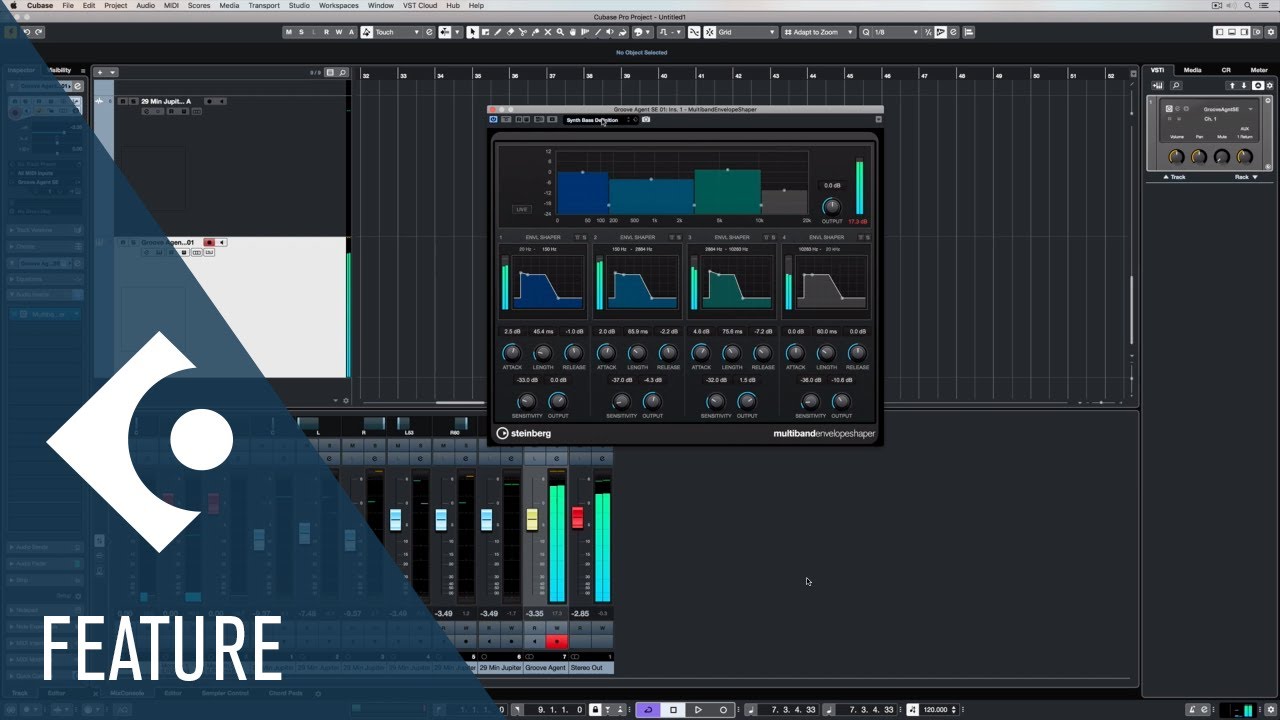Click the Steinberg logo in plugin
Image resolution: width=1280 pixels, height=720 pixels.
523,434
